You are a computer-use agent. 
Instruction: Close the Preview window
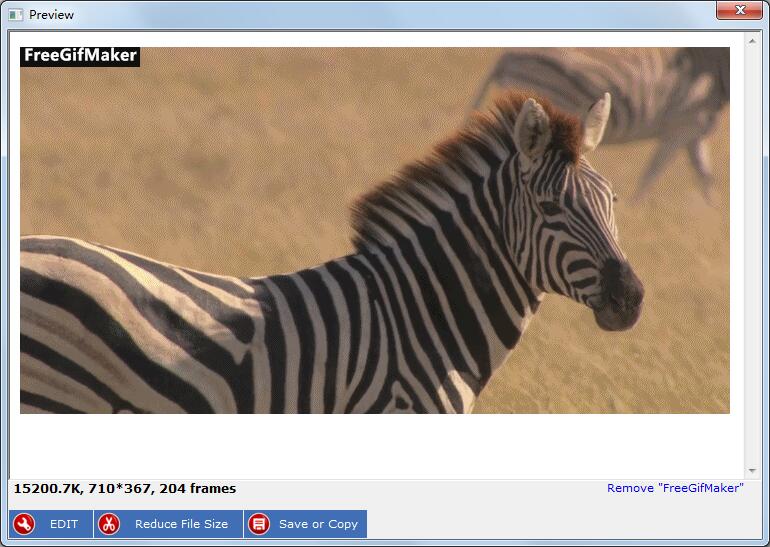tap(740, 10)
